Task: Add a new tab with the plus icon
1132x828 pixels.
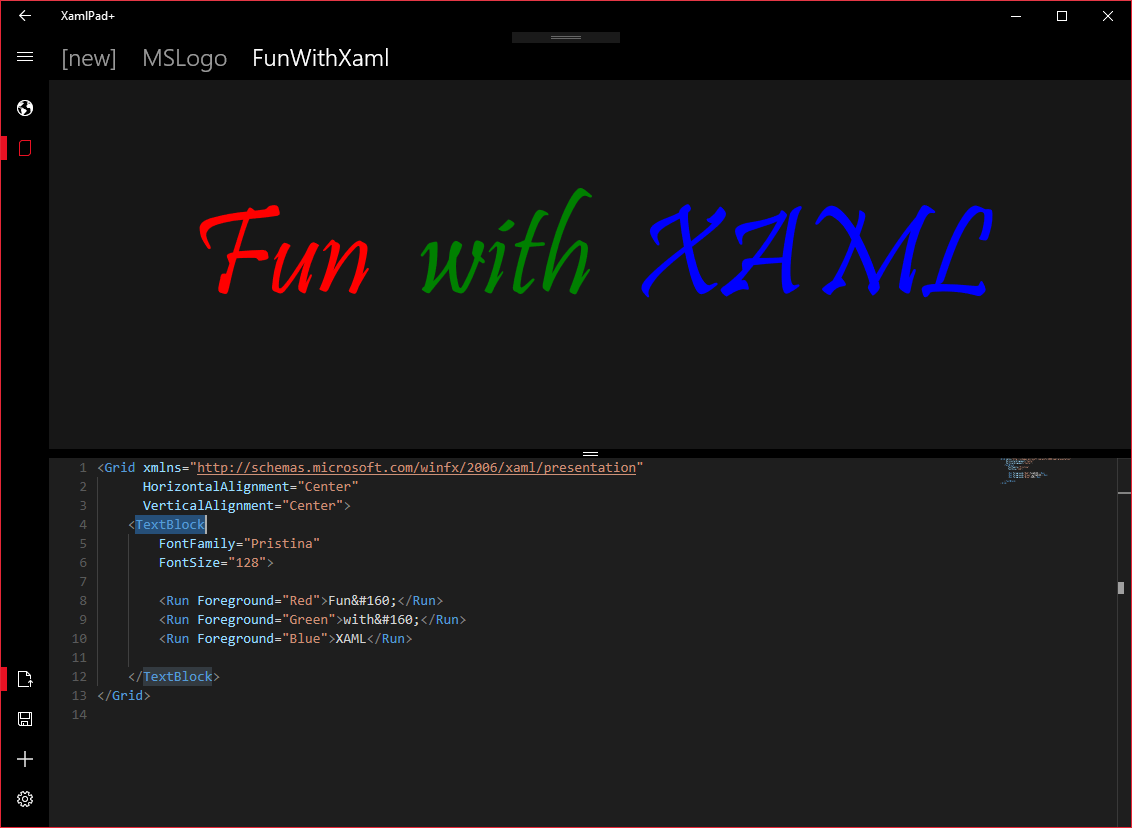Action: (x=25, y=758)
